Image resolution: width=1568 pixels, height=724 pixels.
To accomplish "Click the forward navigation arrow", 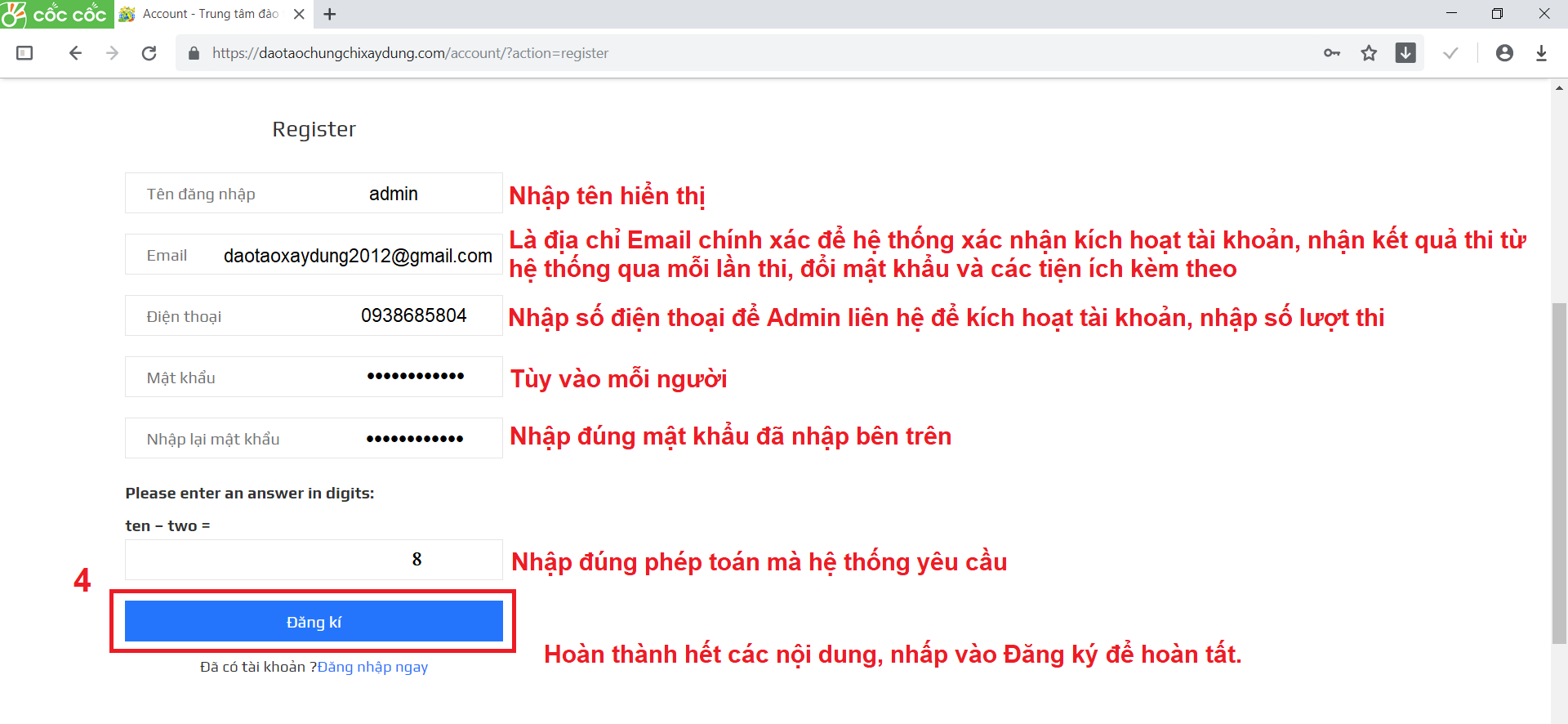I will point(113,53).
